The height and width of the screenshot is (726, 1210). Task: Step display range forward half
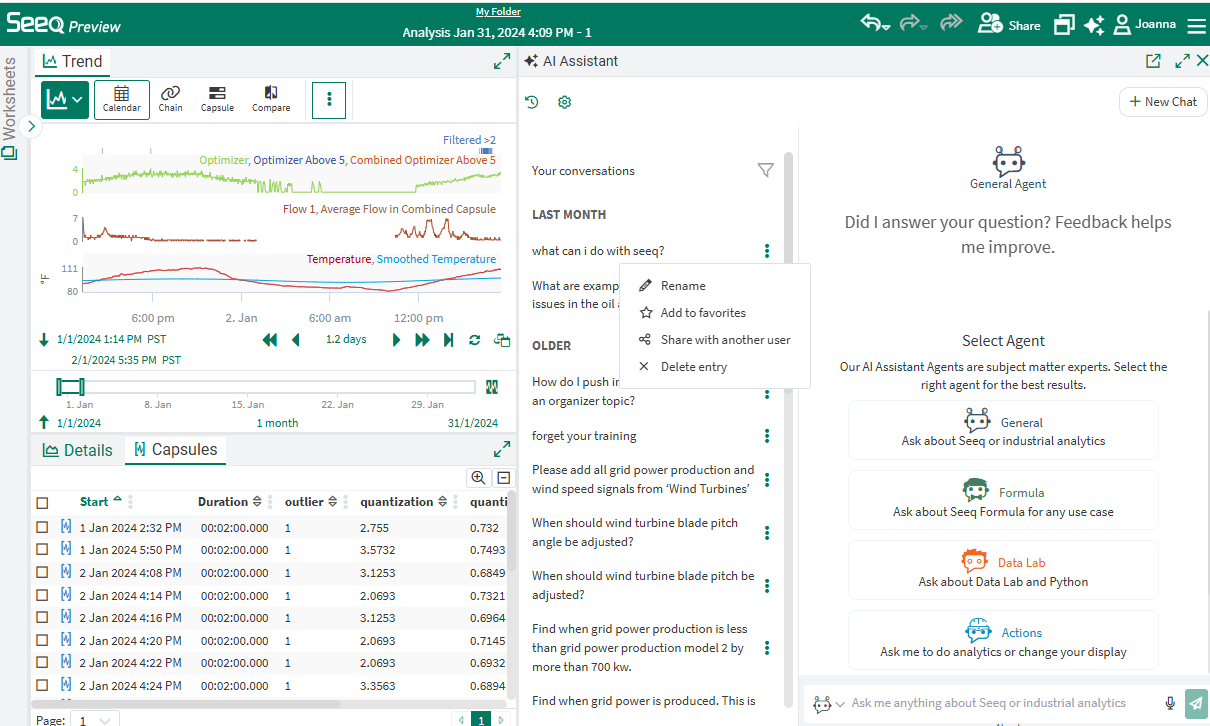coord(396,340)
